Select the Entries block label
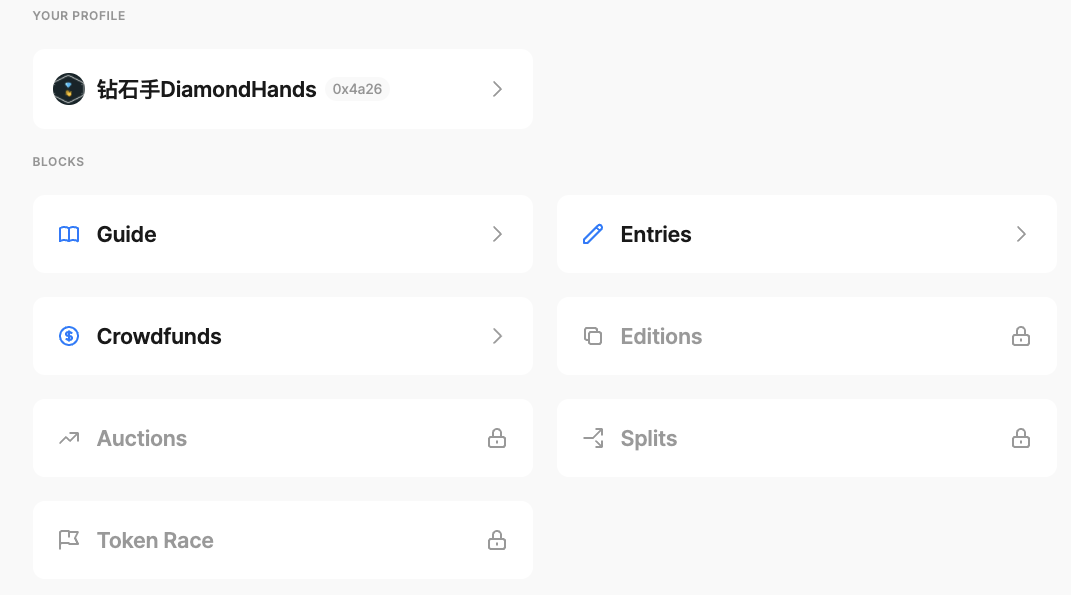This screenshot has width=1071, height=595. [x=656, y=234]
